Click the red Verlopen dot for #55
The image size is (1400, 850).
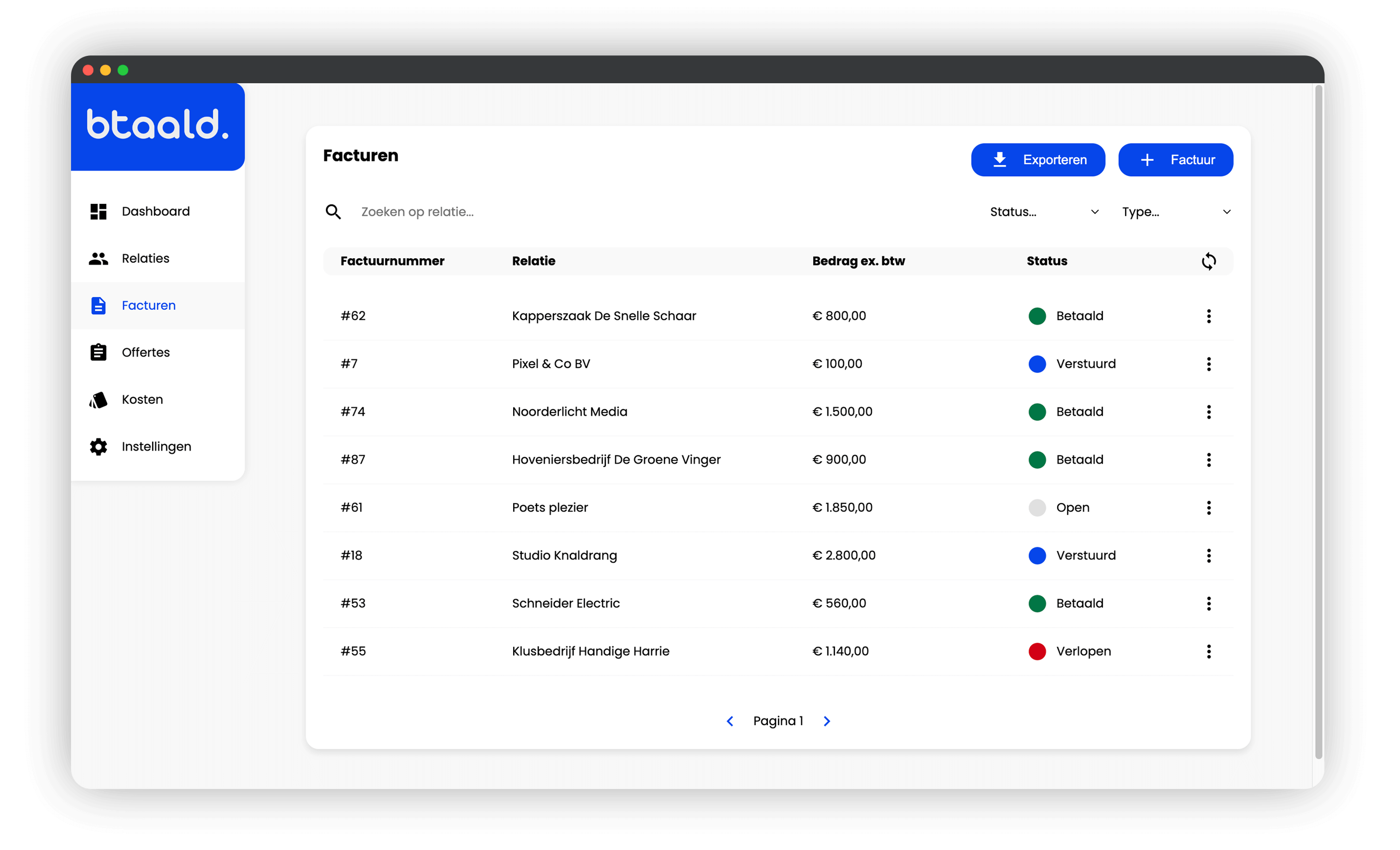coord(1037,651)
